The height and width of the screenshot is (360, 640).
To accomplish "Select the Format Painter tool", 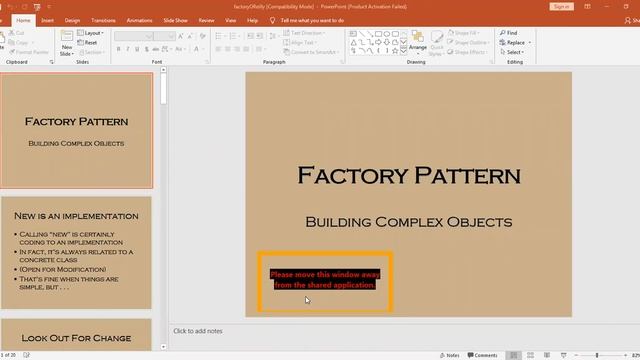I will [29, 52].
